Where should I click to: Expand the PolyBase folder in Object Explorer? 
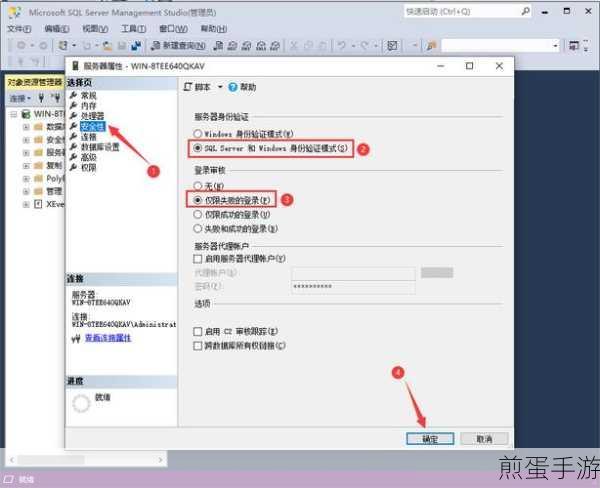[26, 179]
